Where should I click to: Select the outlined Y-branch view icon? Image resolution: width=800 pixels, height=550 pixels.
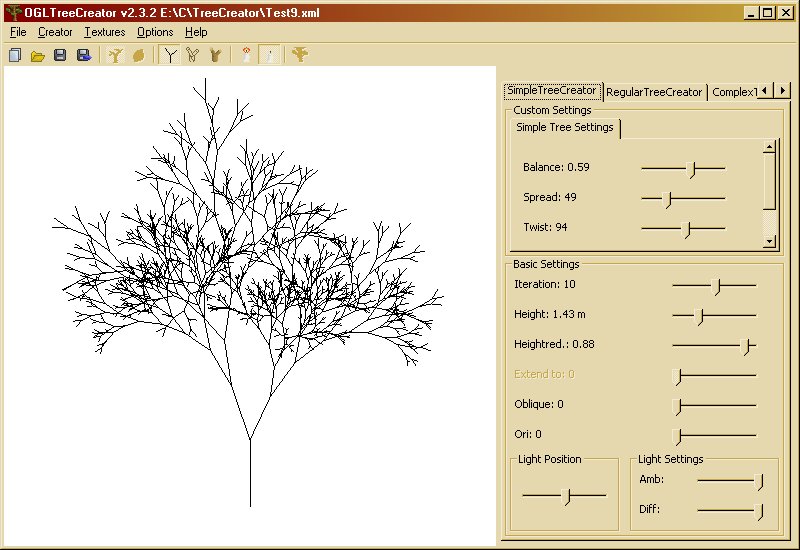click(x=193, y=55)
